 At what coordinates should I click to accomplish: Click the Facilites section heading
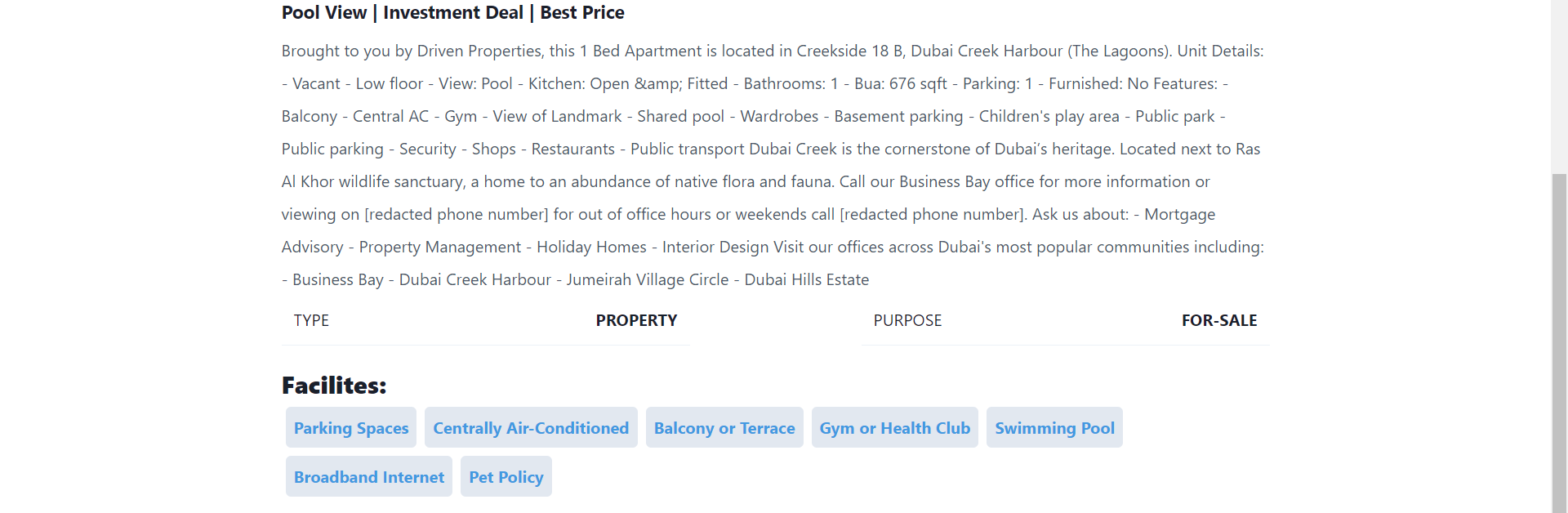(x=333, y=384)
